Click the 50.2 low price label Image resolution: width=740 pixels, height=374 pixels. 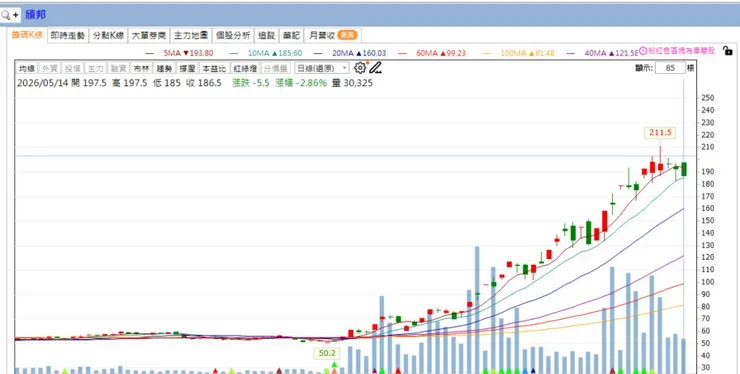click(327, 354)
